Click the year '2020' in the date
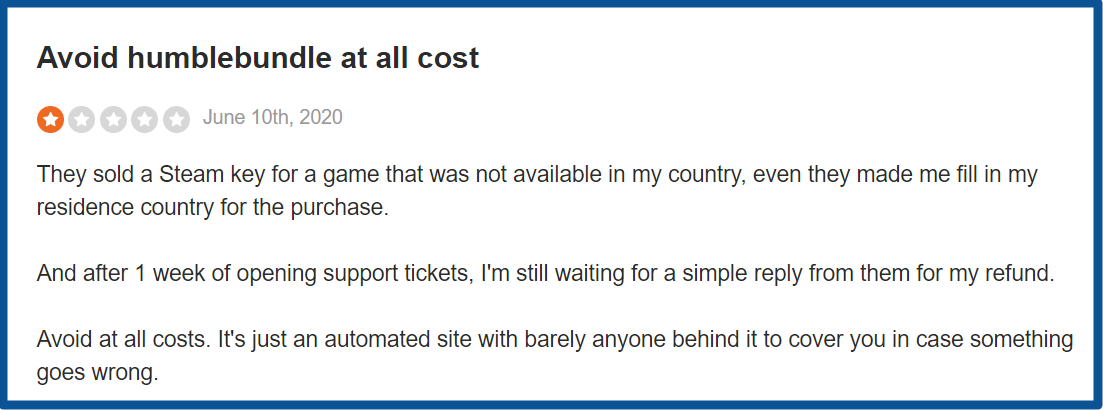The height and width of the screenshot is (410, 1103). pyautogui.click(x=321, y=117)
